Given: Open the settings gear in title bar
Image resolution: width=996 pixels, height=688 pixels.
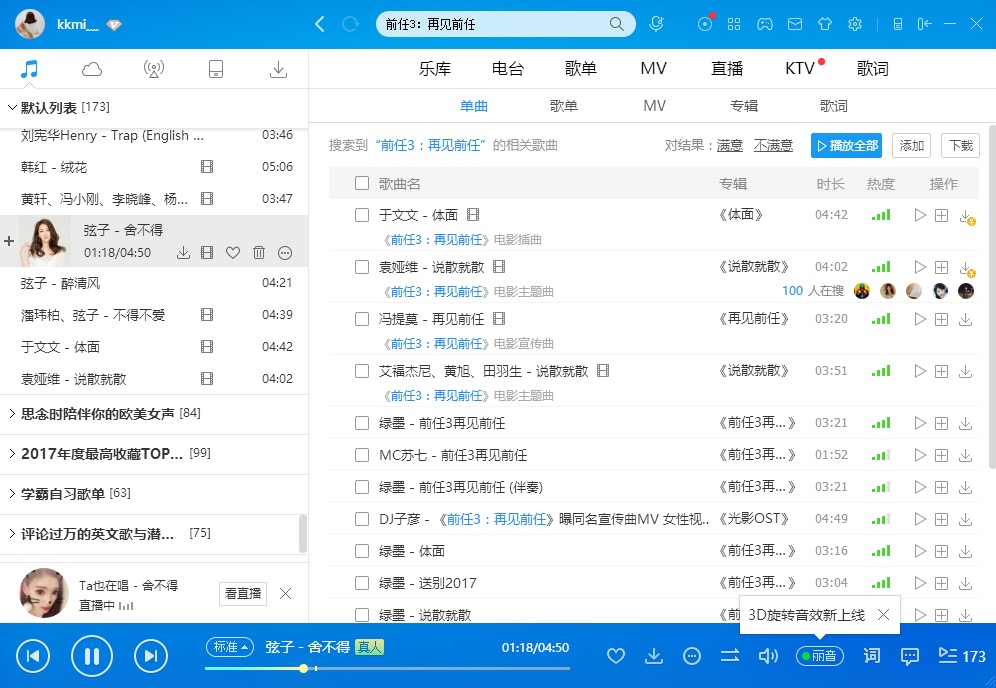Looking at the screenshot, I should tap(855, 23).
